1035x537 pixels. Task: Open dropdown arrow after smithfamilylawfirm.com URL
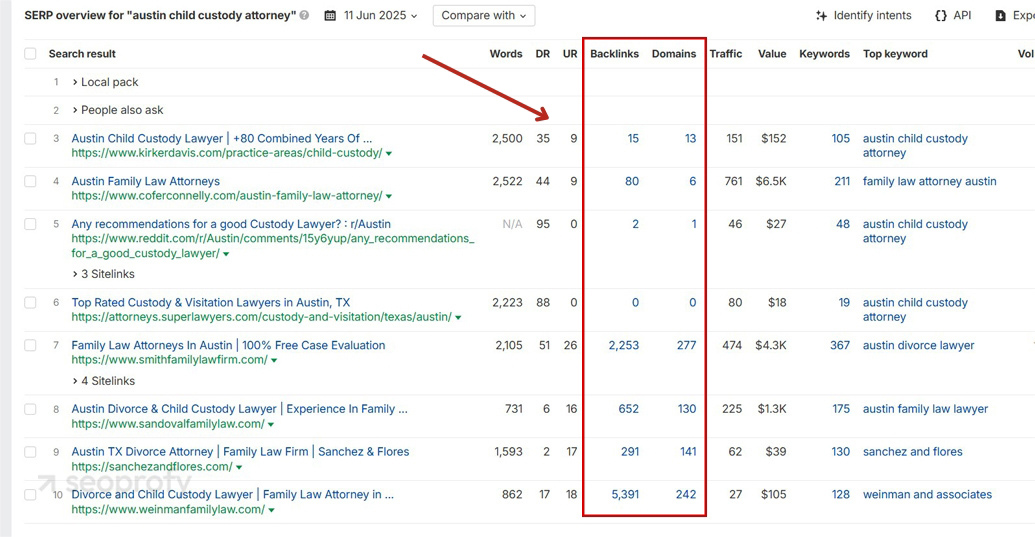(x=274, y=361)
